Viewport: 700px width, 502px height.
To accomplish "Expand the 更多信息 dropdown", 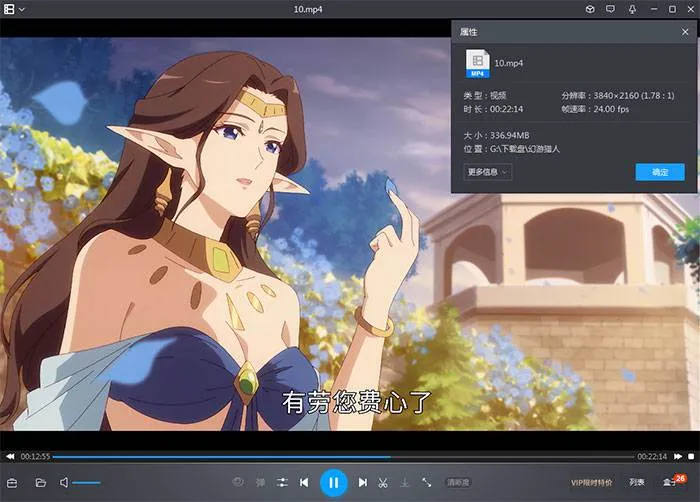I will [x=488, y=172].
